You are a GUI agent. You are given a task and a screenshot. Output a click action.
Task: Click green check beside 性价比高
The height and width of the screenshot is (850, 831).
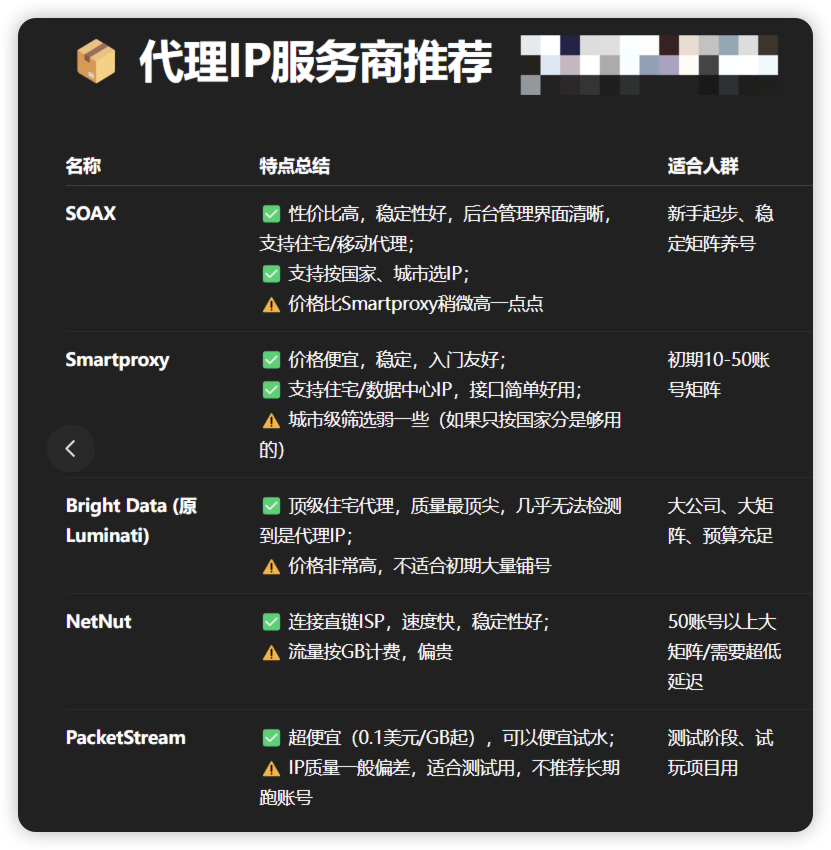point(271,214)
